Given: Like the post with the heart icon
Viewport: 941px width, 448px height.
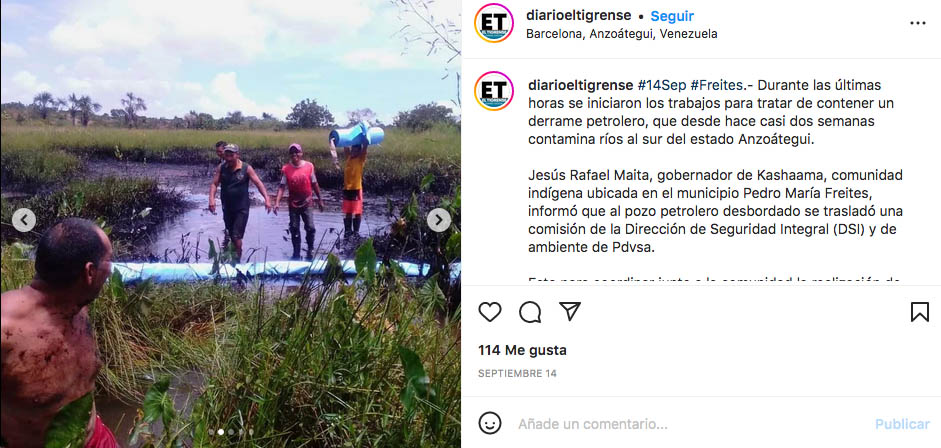Looking at the screenshot, I should coord(490,312).
